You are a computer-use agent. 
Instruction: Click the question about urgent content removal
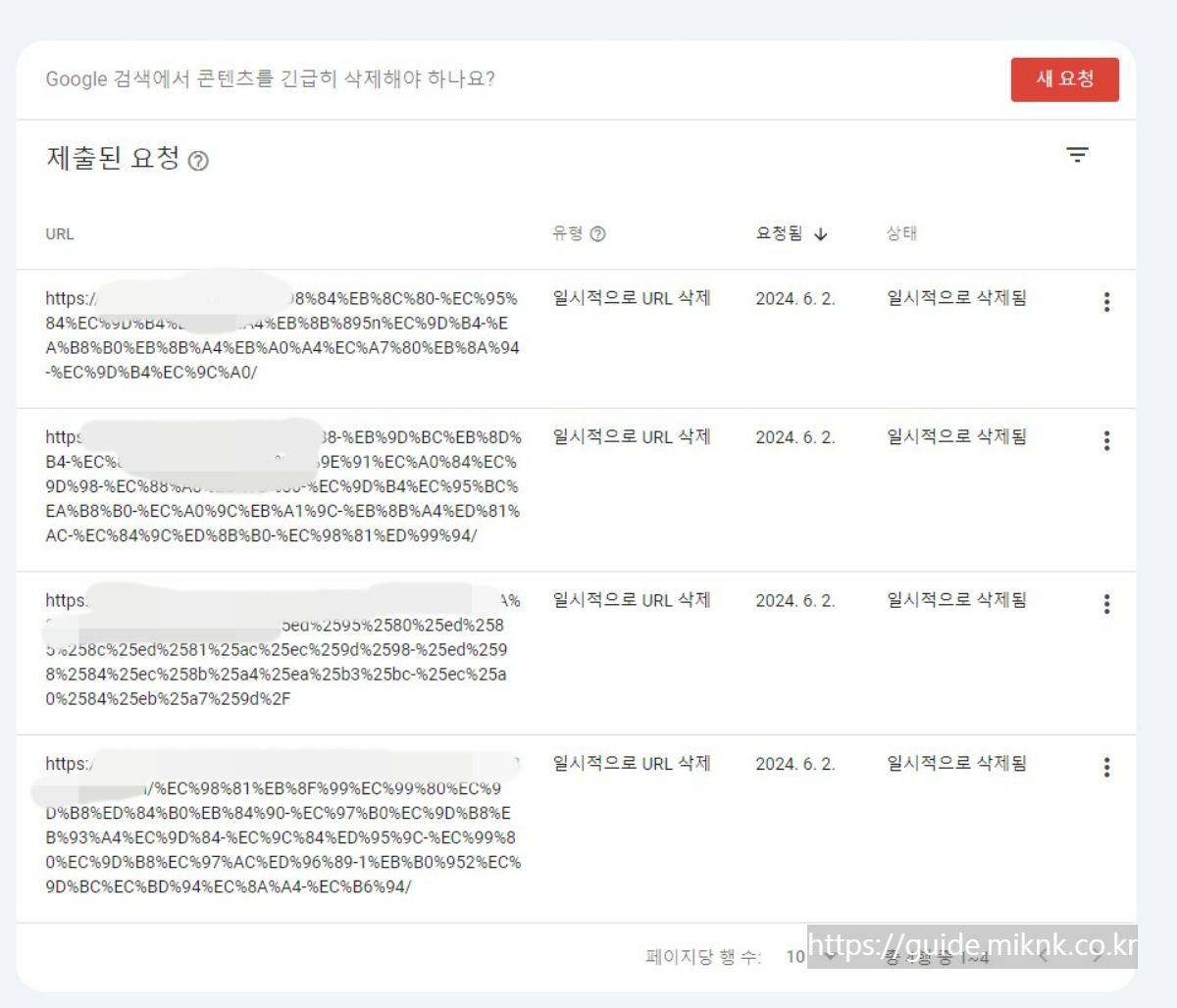(272, 79)
